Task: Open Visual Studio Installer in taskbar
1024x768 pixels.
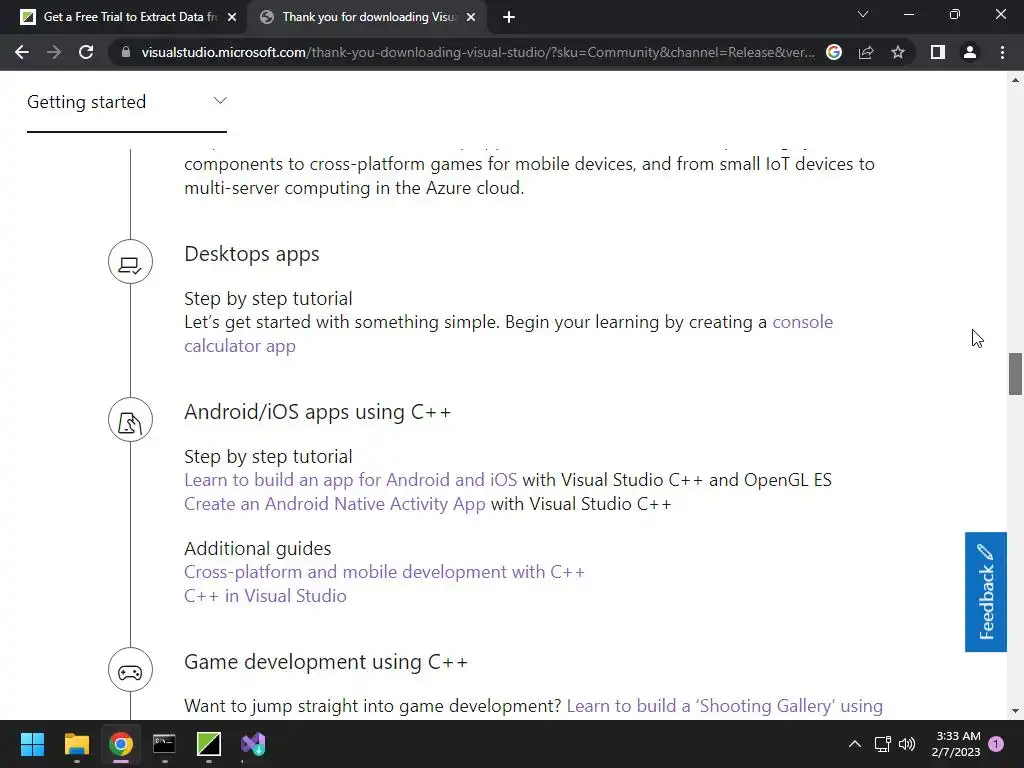Action: pyautogui.click(x=253, y=744)
